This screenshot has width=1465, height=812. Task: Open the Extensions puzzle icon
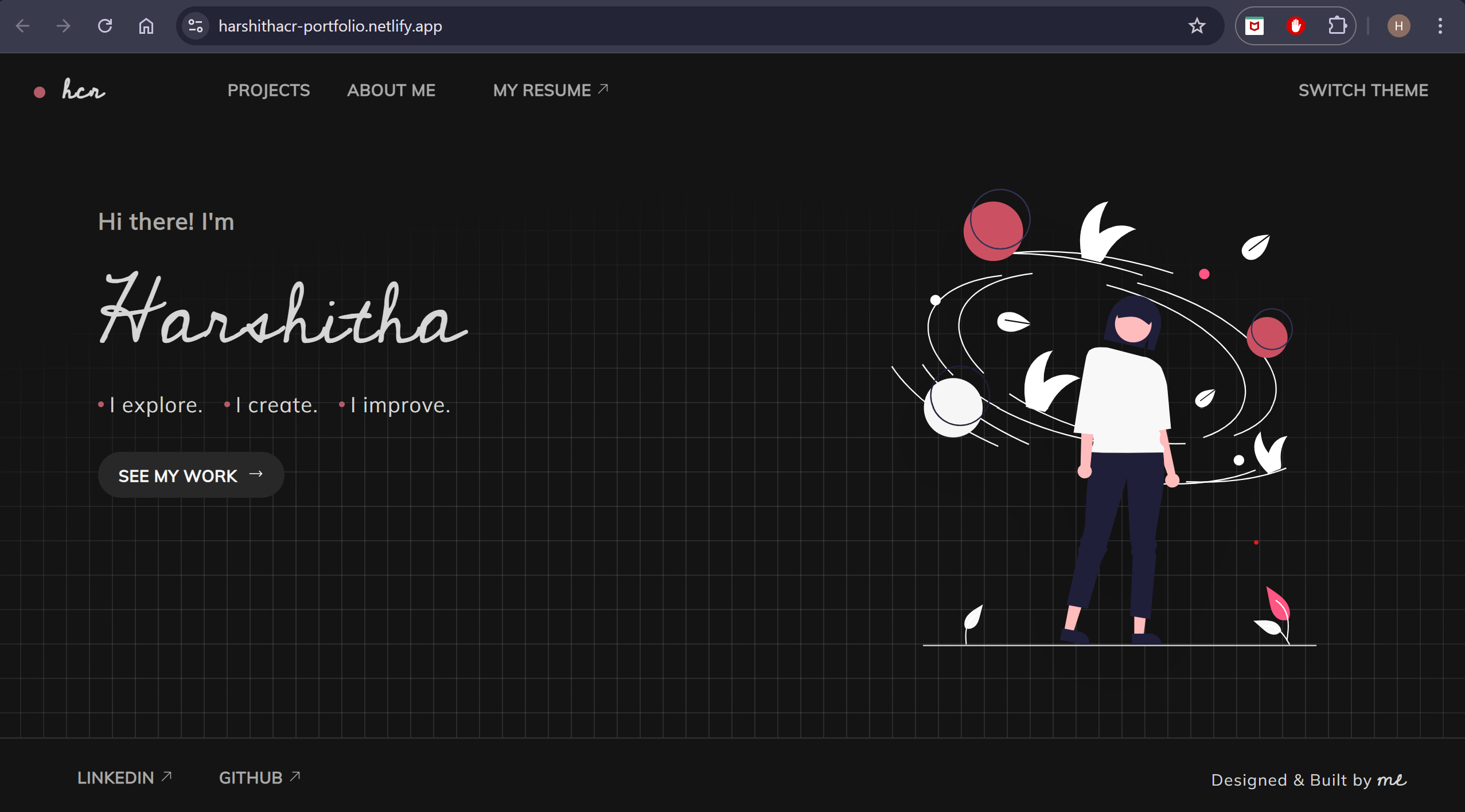[x=1337, y=26]
